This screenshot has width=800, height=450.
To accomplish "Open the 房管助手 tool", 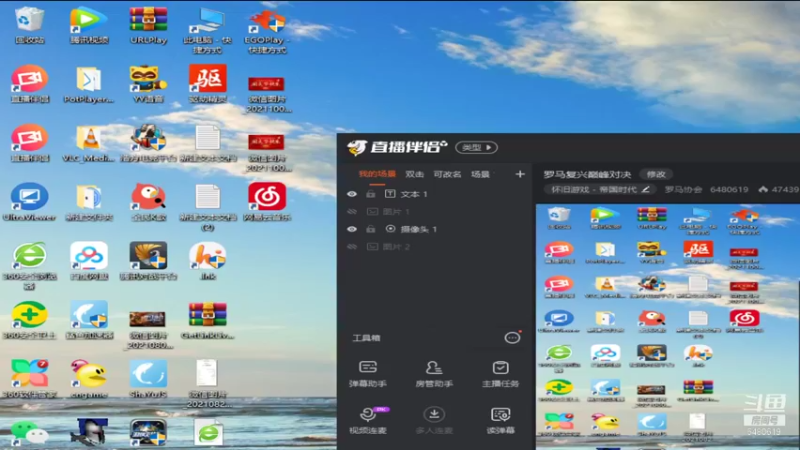I will 434,373.
